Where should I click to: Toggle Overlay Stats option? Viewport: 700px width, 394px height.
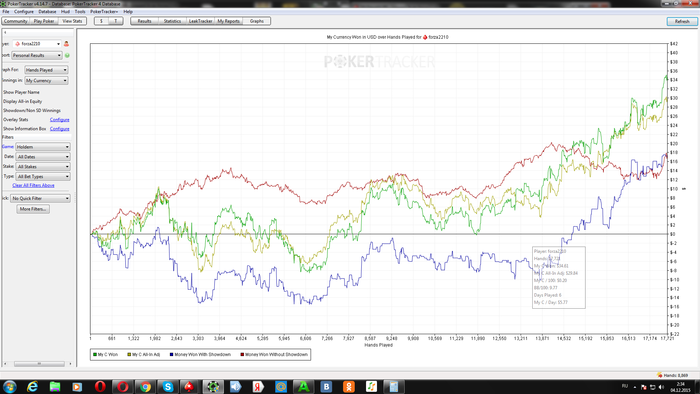[16, 120]
